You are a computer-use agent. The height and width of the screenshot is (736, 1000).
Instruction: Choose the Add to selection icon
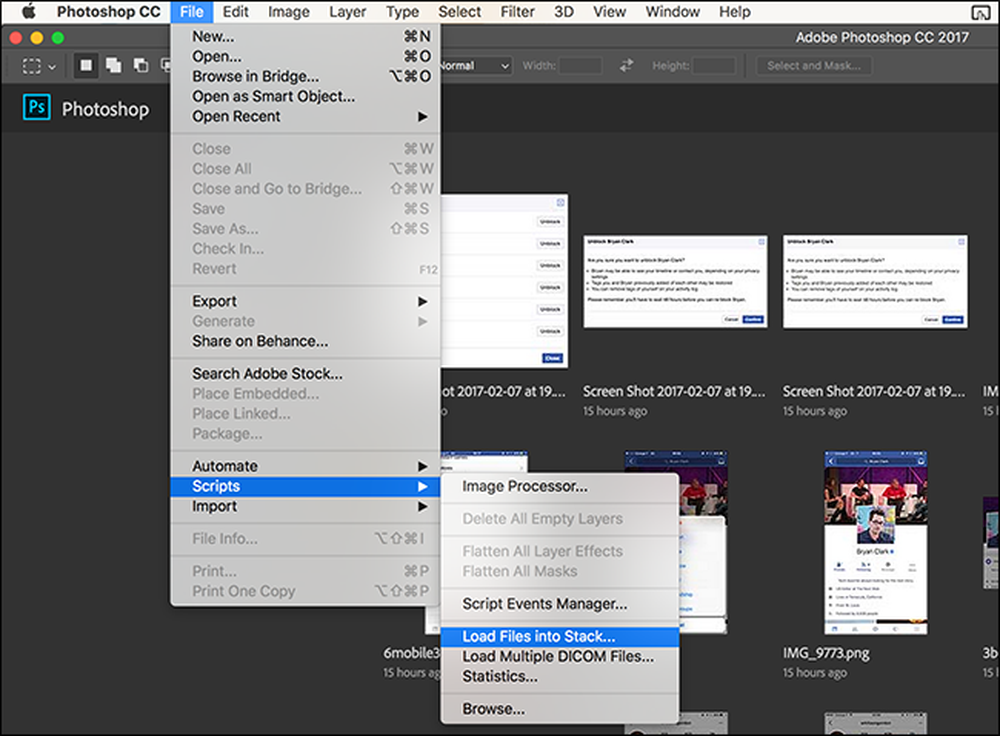[x=114, y=65]
